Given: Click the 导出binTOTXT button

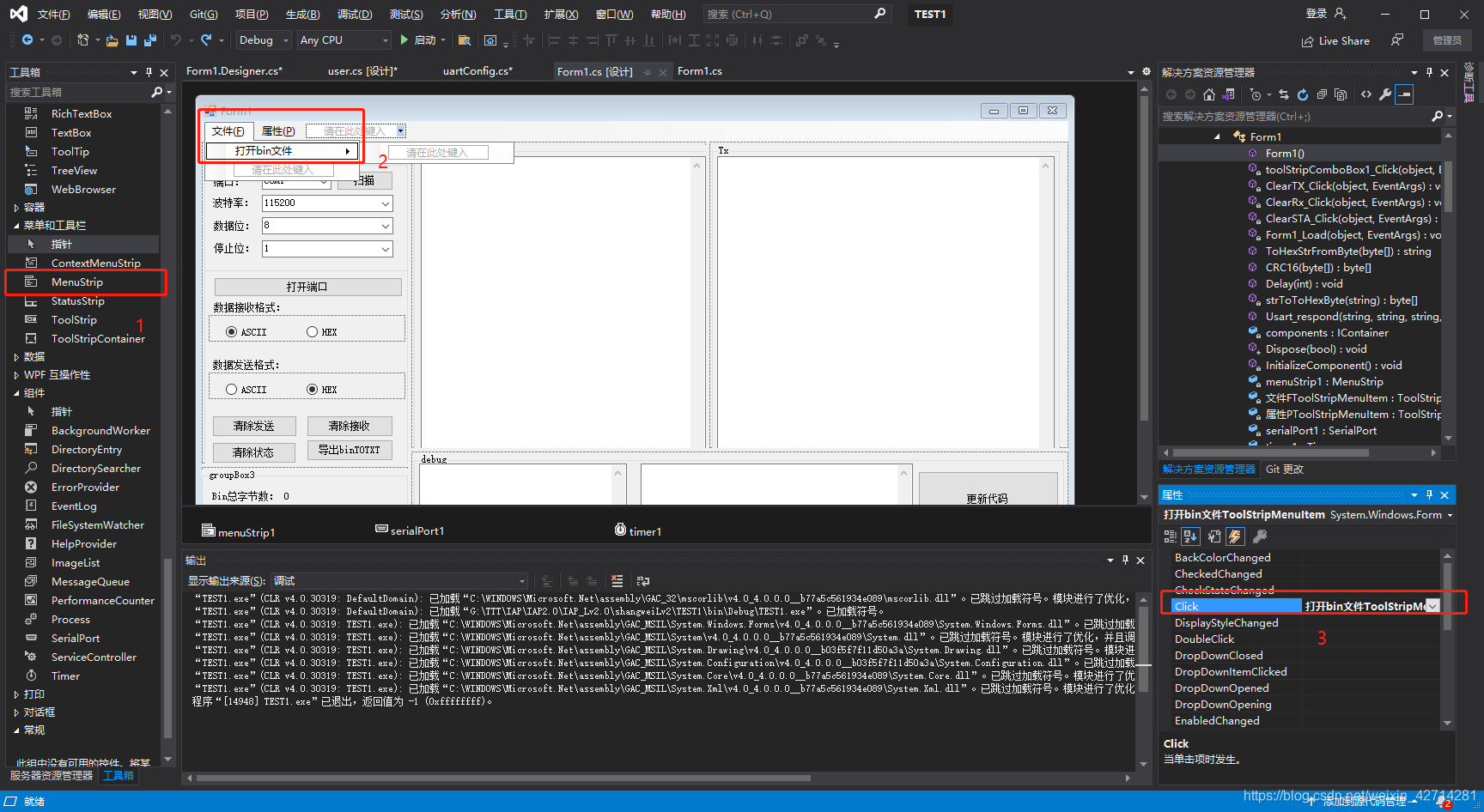Looking at the screenshot, I should [x=350, y=450].
